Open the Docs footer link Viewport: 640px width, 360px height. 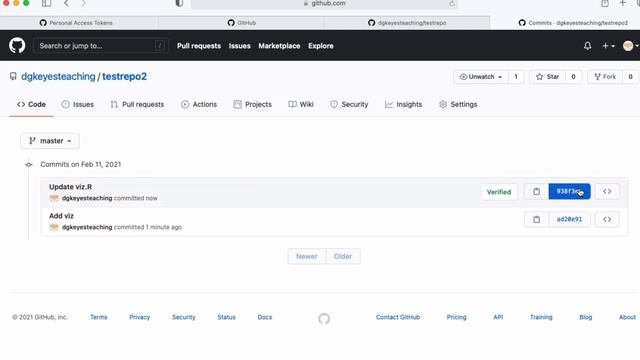pos(264,317)
